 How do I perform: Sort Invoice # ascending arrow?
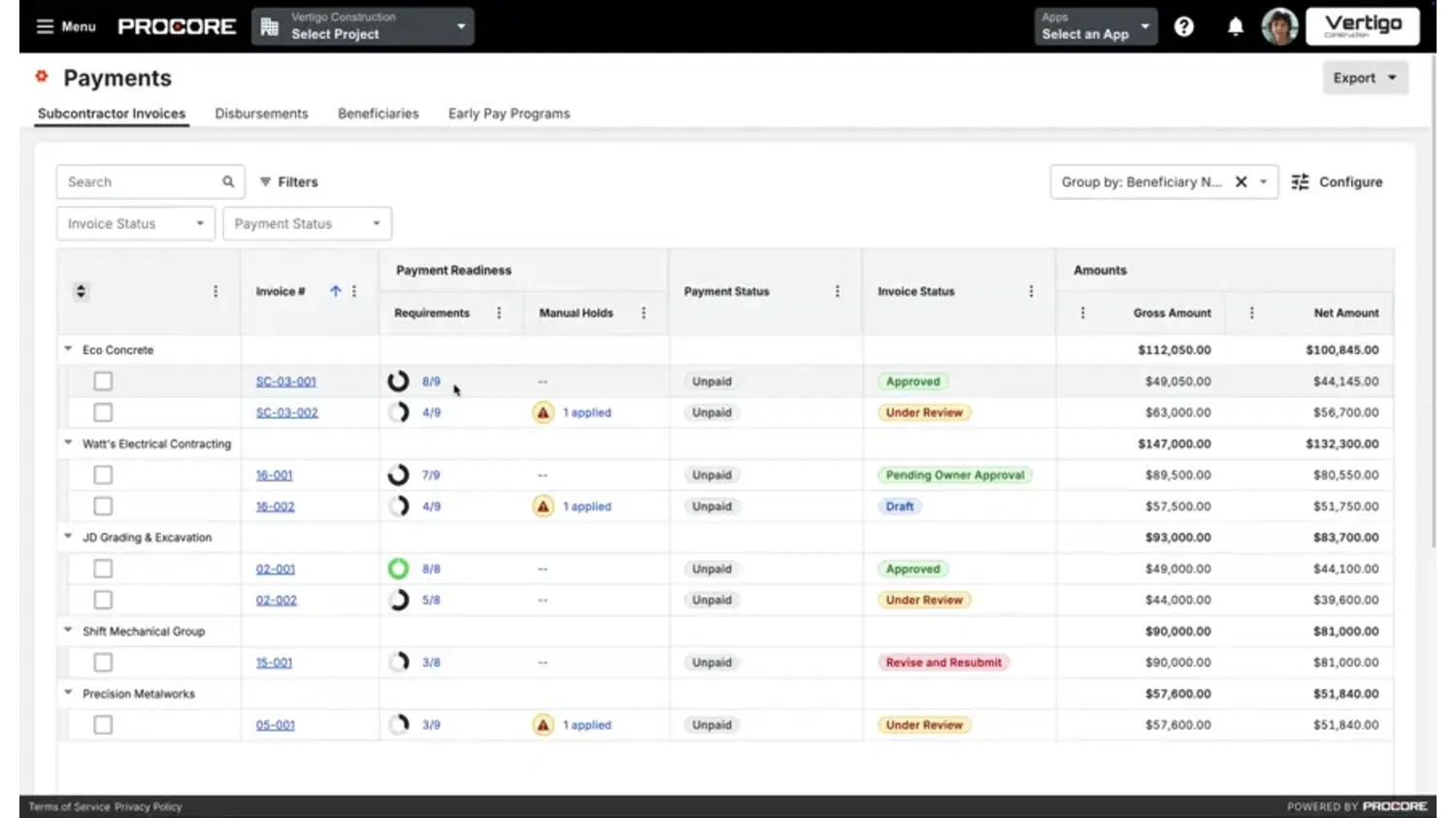(x=335, y=291)
